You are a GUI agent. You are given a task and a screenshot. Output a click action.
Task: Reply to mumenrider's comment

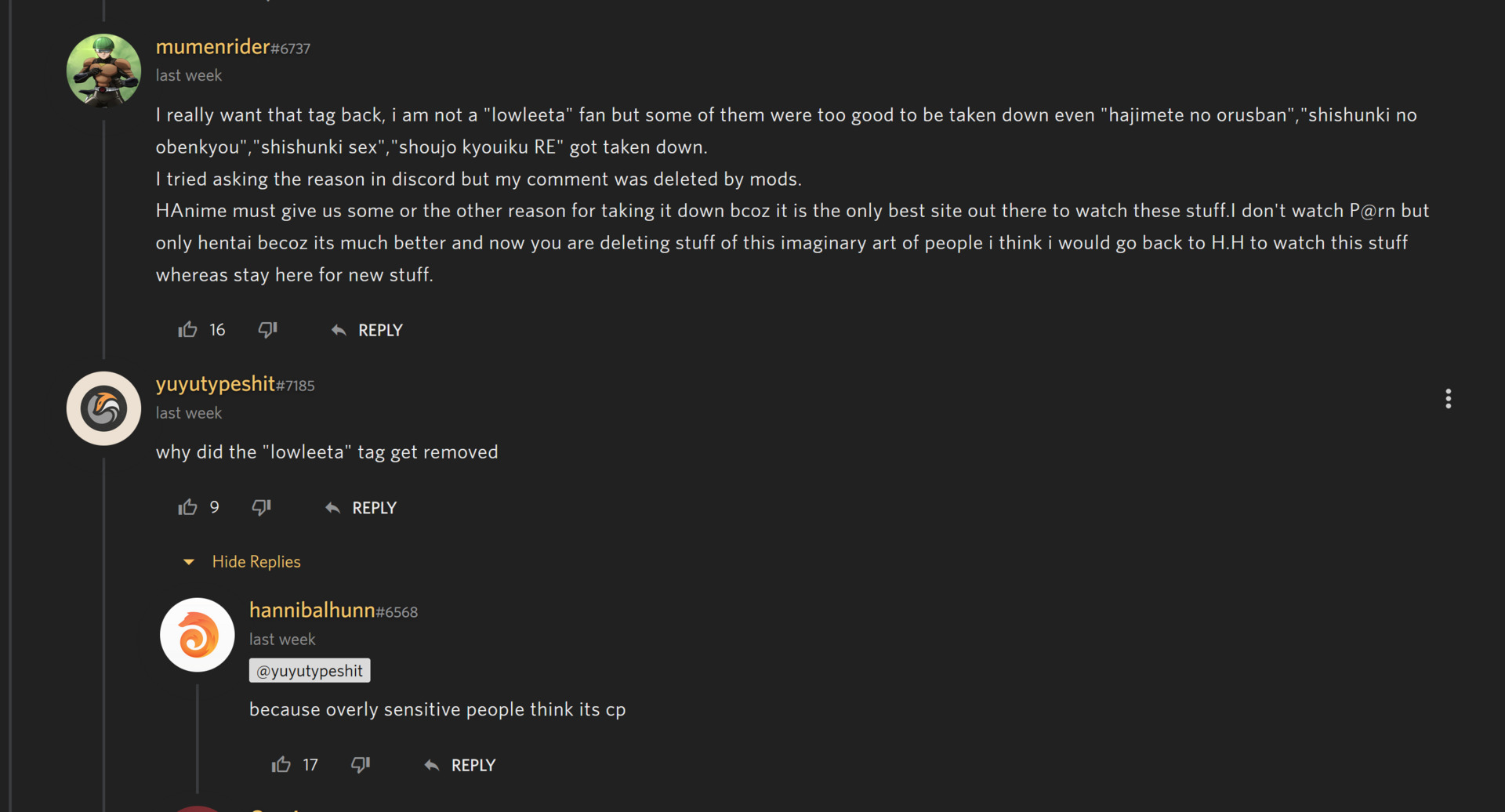[x=367, y=331]
